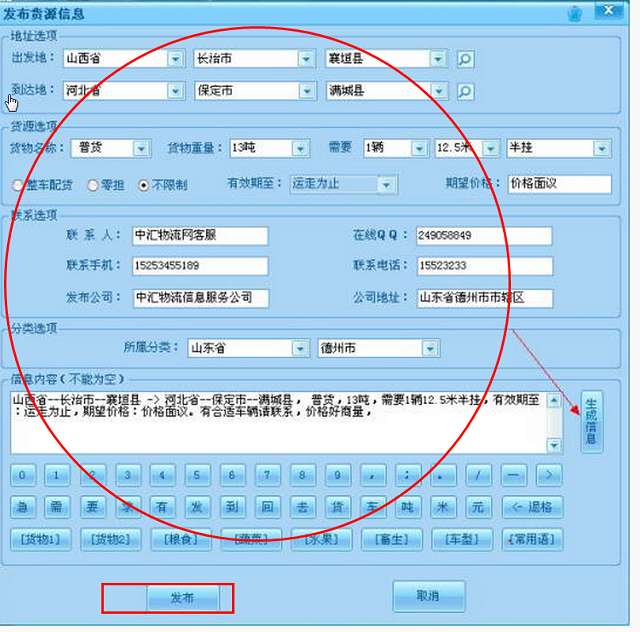Open the 货物重量 13吨 dropdown
The width and height of the screenshot is (640, 632).
(x=300, y=149)
